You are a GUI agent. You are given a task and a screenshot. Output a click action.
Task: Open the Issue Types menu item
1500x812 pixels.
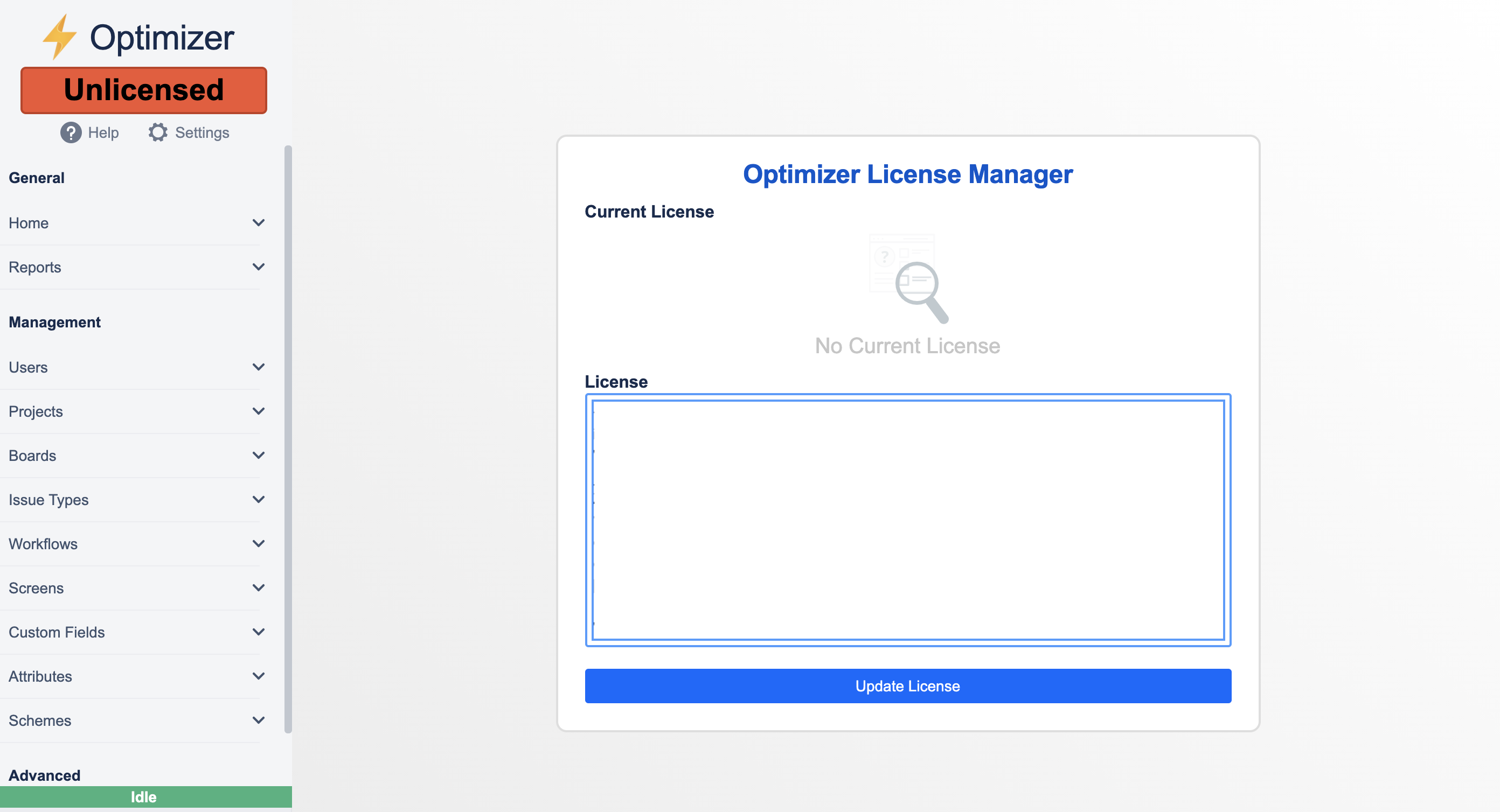(49, 500)
